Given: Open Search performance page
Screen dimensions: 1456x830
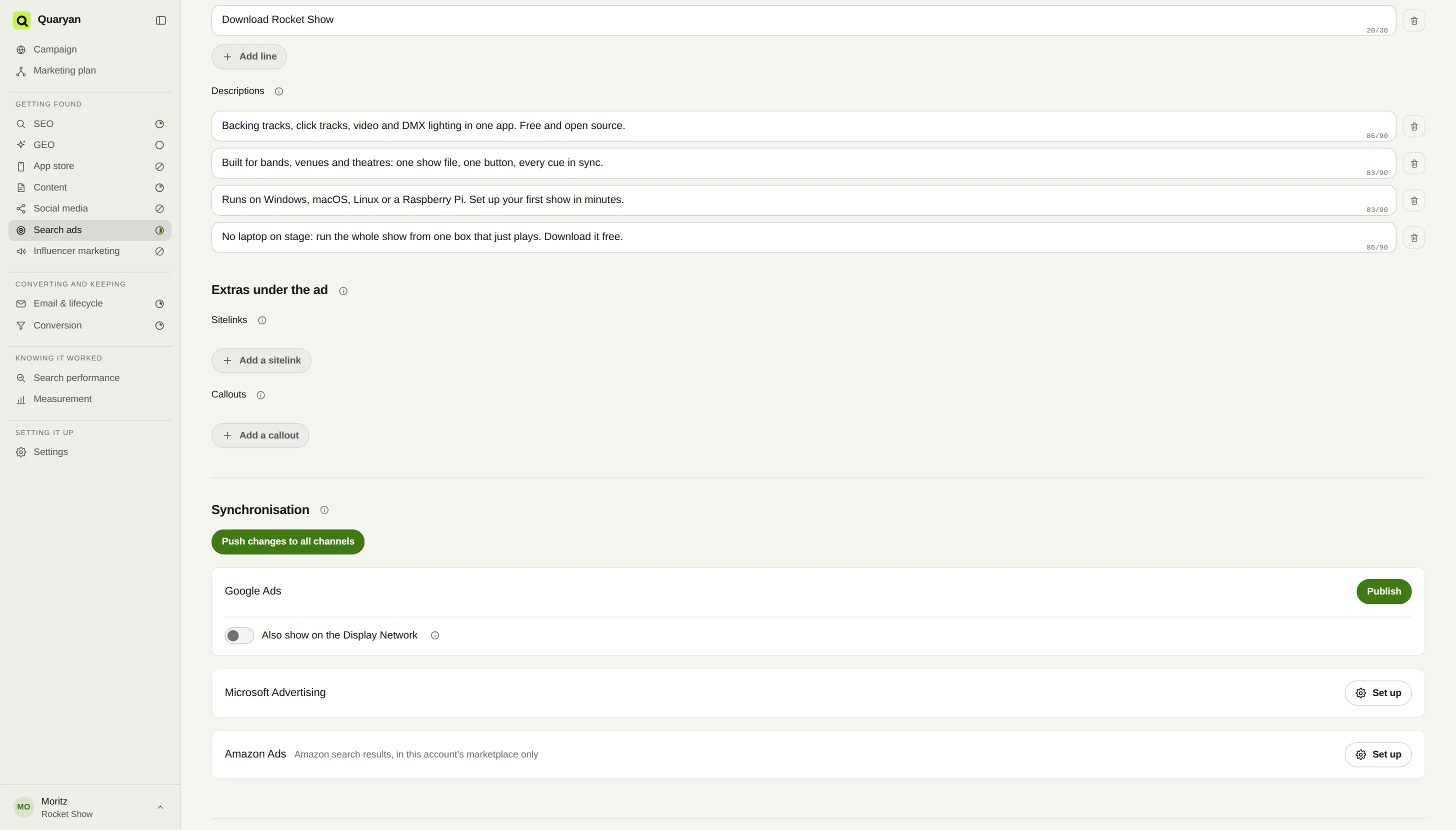Looking at the screenshot, I should [x=89, y=378].
